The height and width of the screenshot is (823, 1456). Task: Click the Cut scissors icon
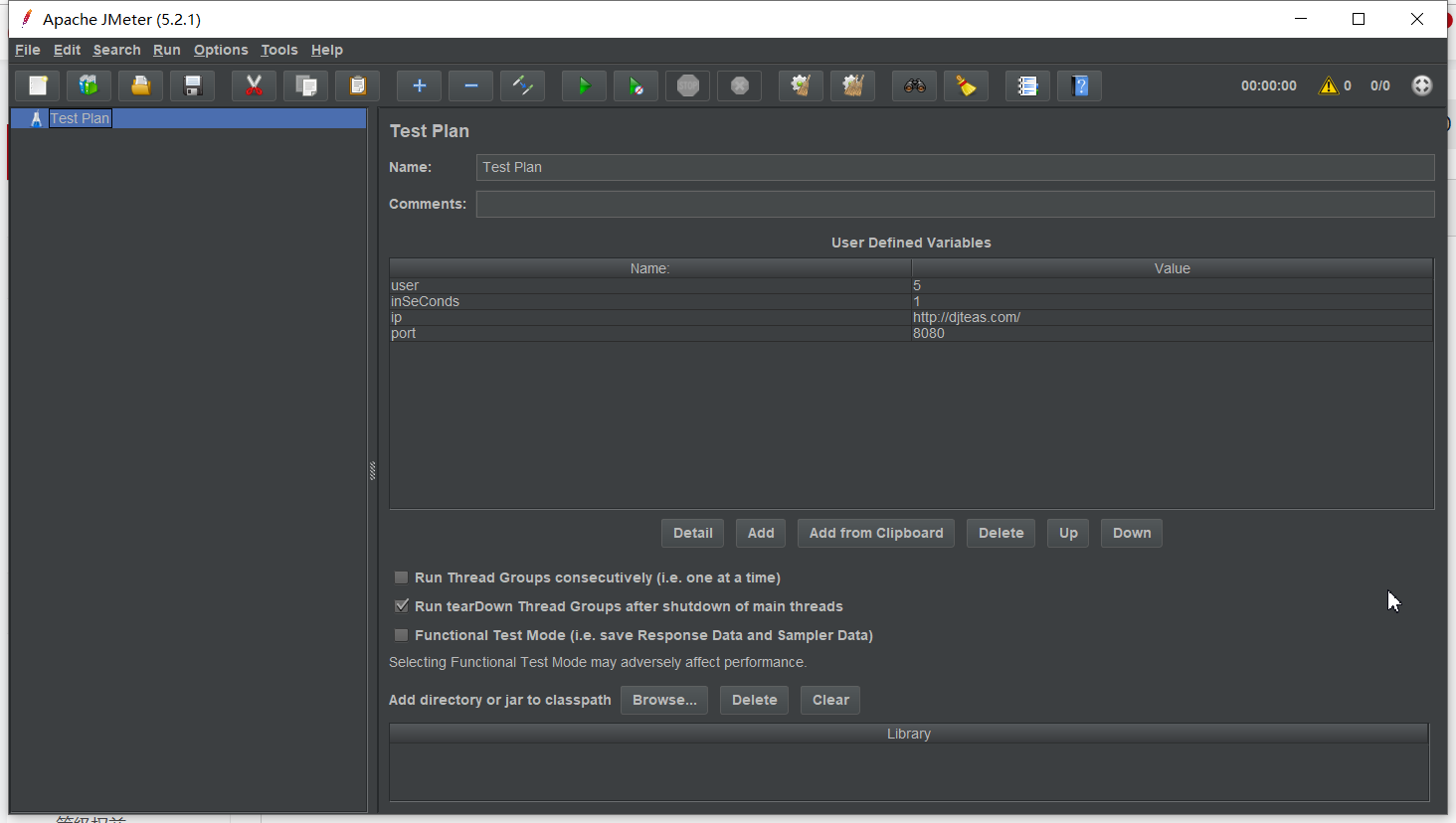click(x=255, y=85)
